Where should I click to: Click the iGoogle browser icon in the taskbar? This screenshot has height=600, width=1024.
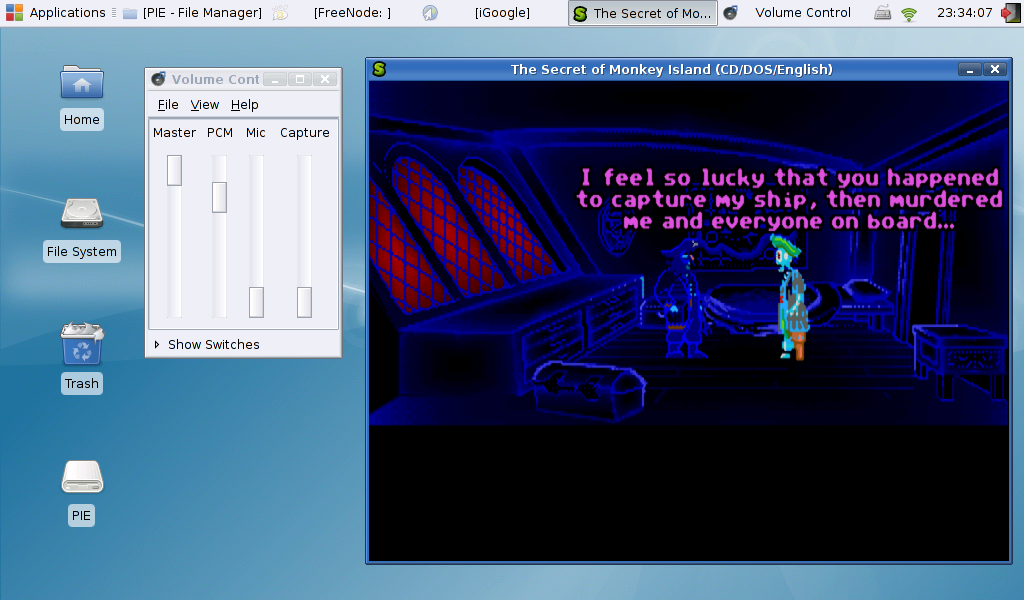click(430, 12)
